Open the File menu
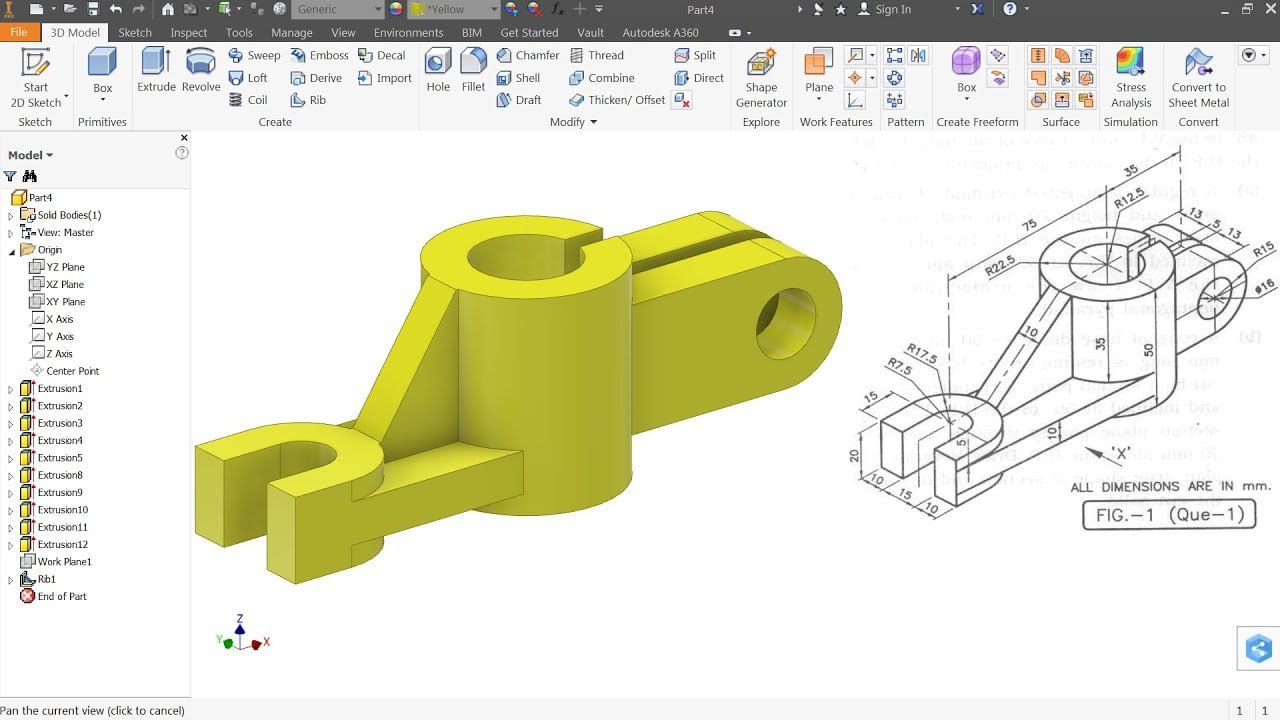This screenshot has height=720, width=1280. [x=19, y=32]
